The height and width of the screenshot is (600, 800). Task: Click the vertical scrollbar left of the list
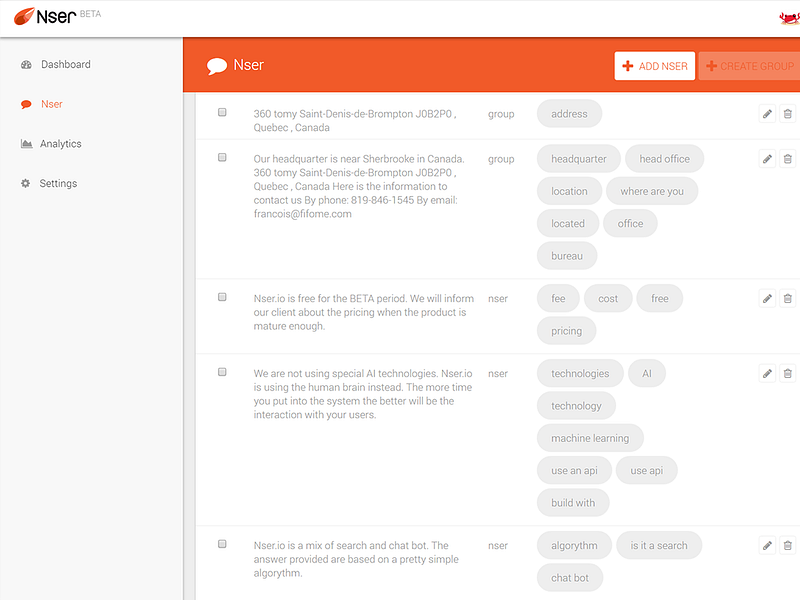[x=189, y=347]
